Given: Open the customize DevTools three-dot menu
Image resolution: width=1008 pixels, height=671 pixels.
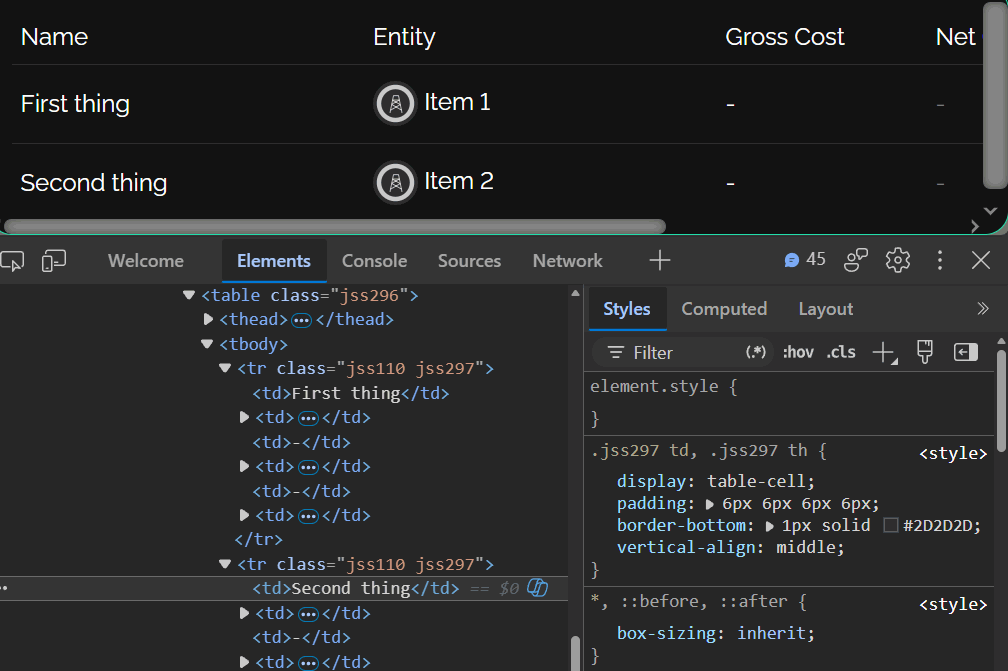Looking at the screenshot, I should [940, 260].
